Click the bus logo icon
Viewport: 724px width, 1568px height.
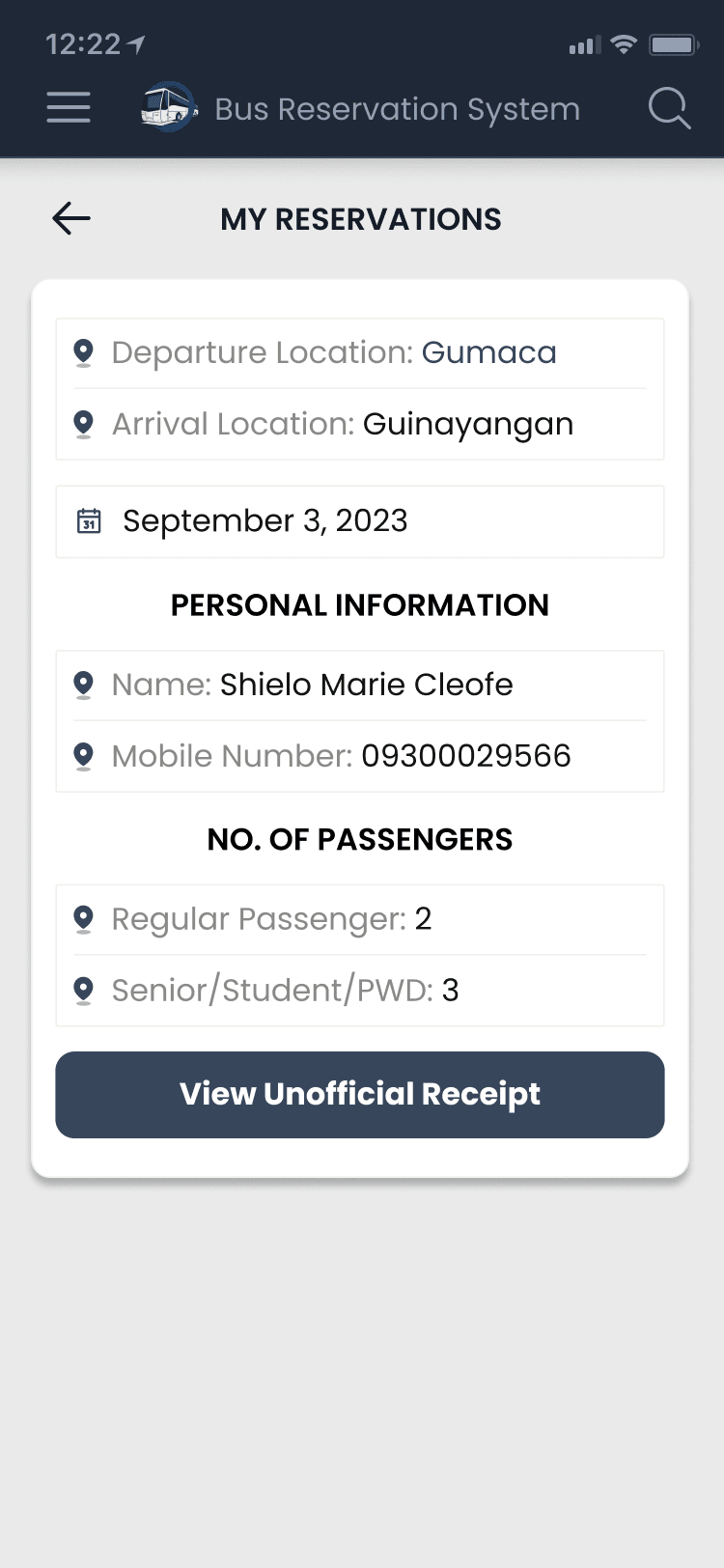168,107
